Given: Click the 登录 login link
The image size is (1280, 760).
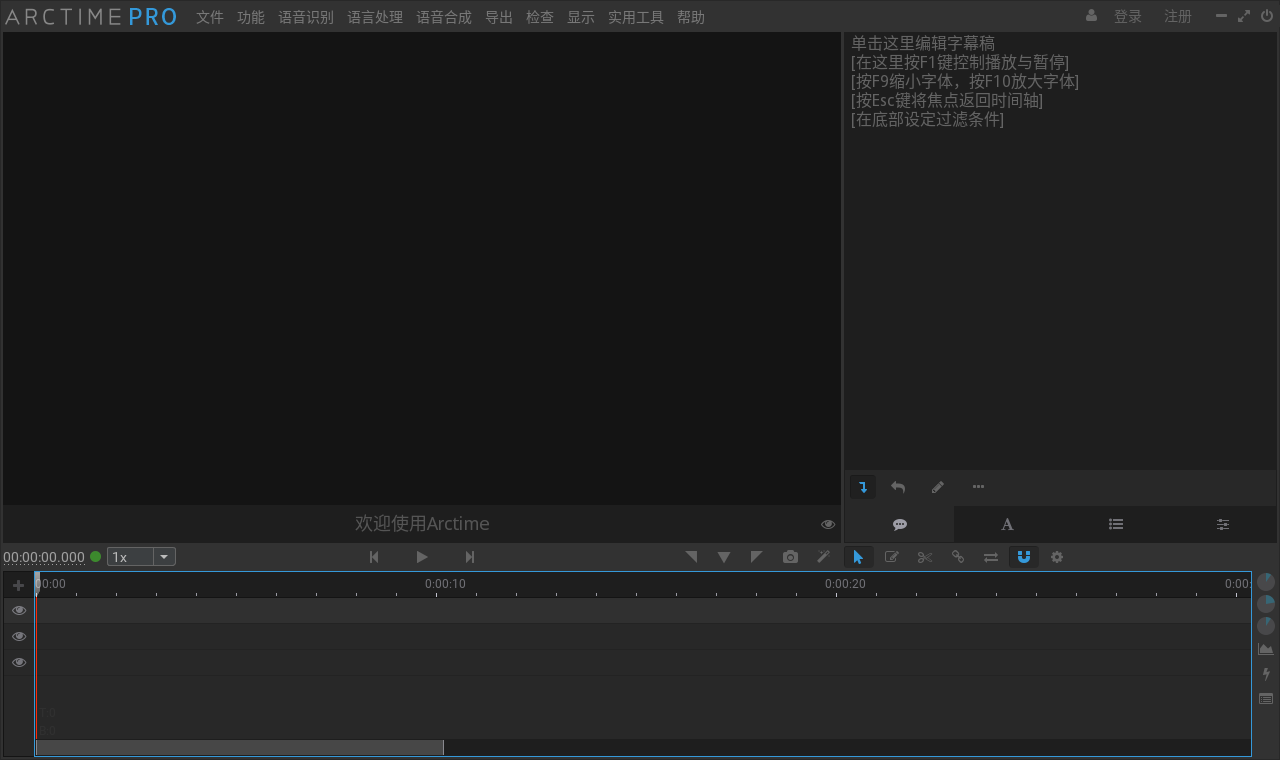Looking at the screenshot, I should [1128, 16].
